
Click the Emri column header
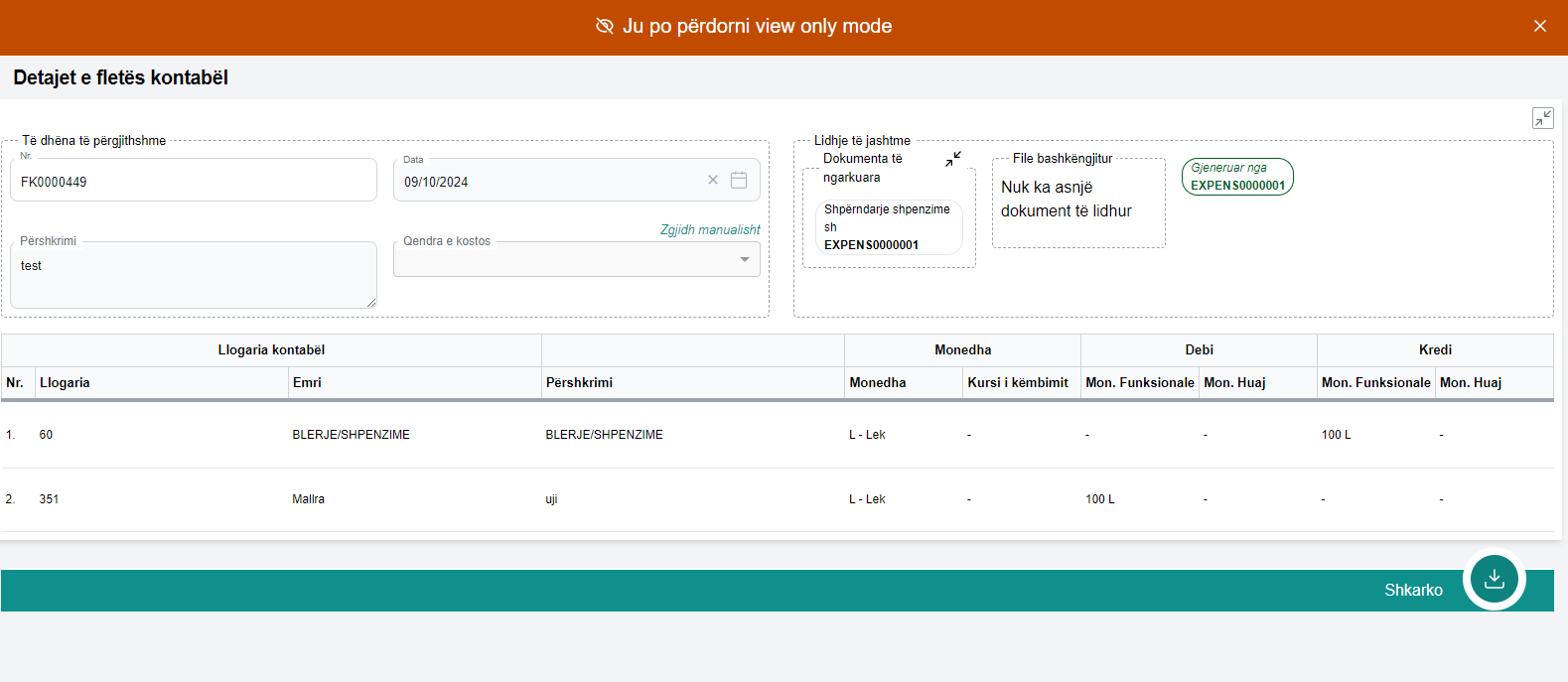pyautogui.click(x=307, y=383)
